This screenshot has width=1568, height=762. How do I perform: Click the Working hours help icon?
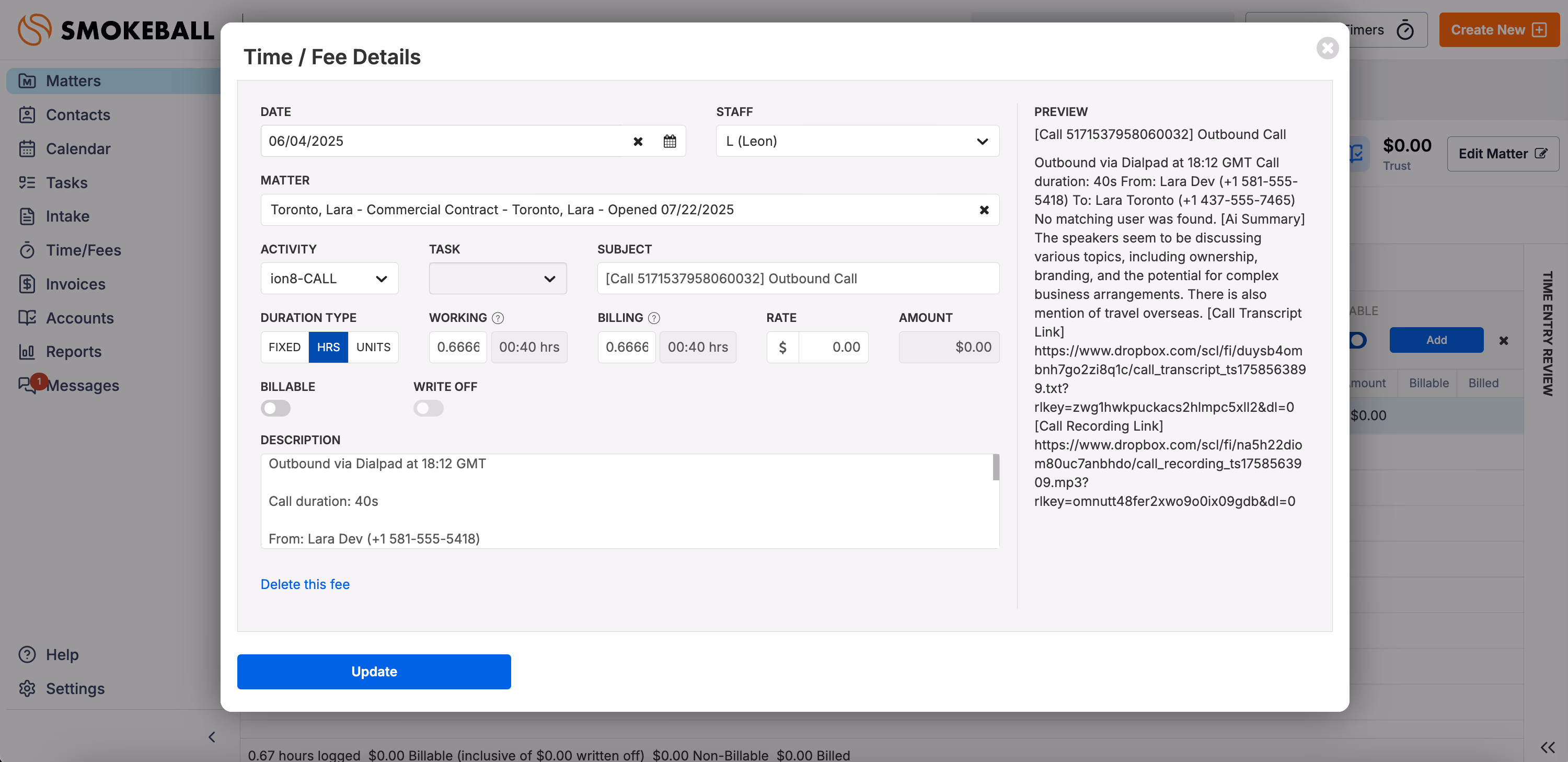(497, 318)
